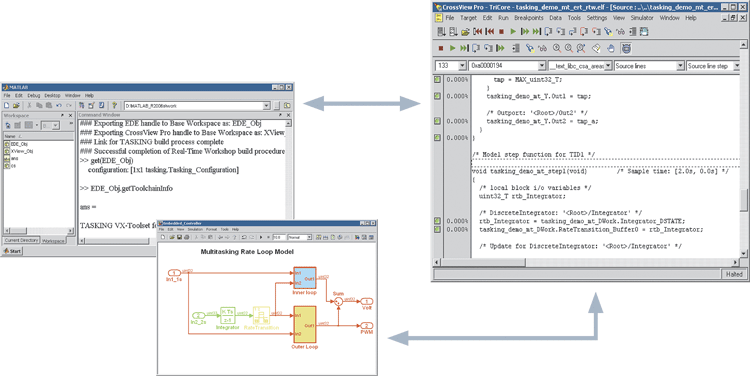Click the undo icon in MATLAB toolbar

pos(59,105)
